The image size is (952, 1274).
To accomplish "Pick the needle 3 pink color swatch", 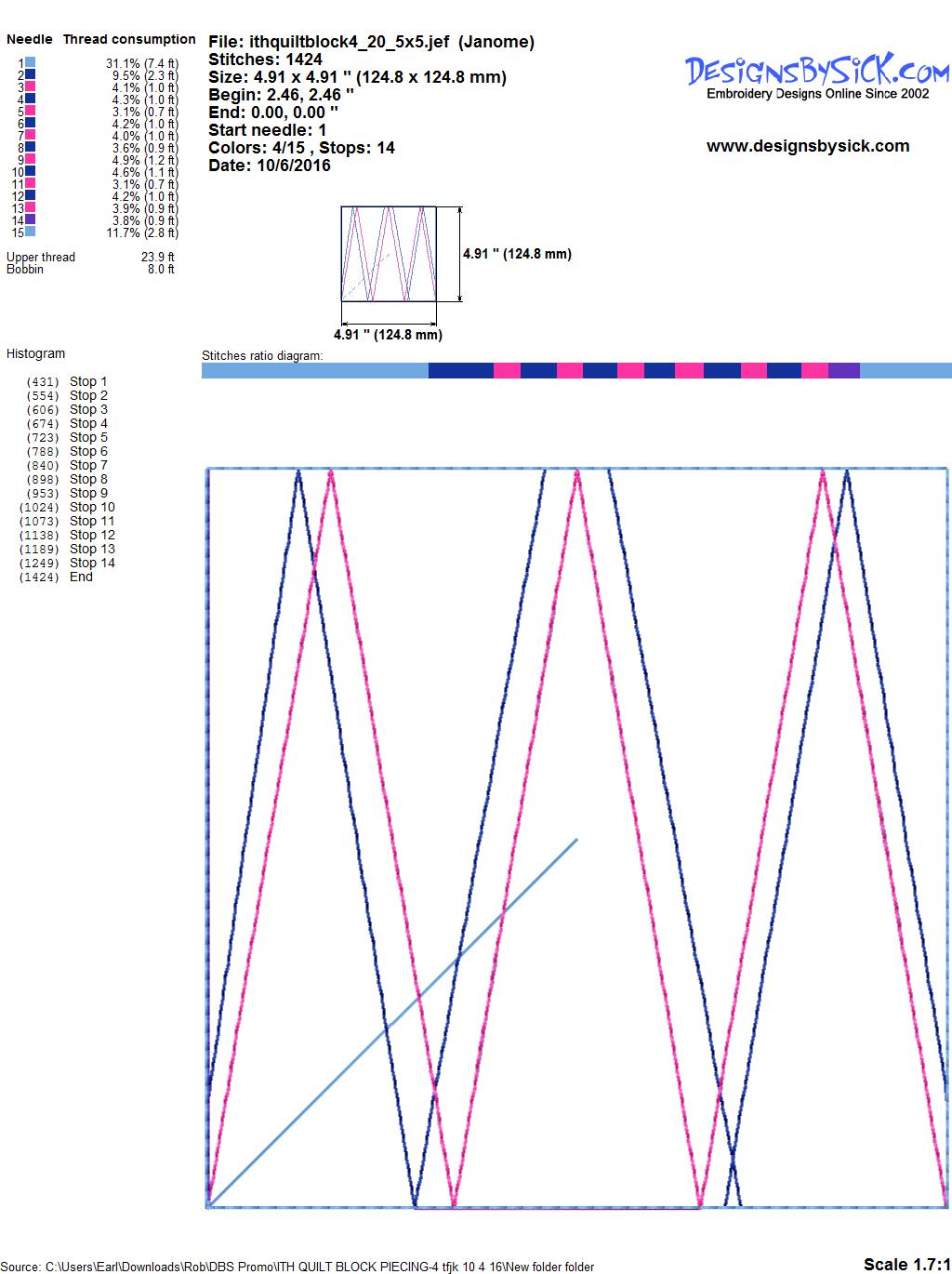I will click(31, 86).
